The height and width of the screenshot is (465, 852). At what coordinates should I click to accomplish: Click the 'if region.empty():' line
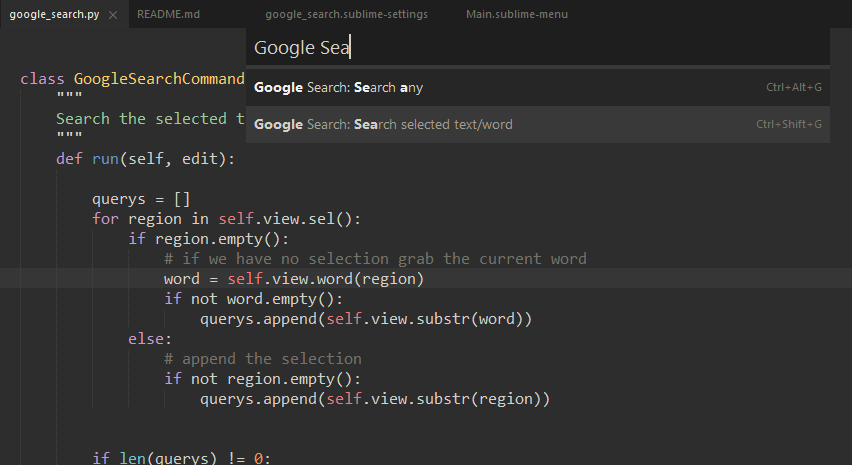(x=209, y=239)
